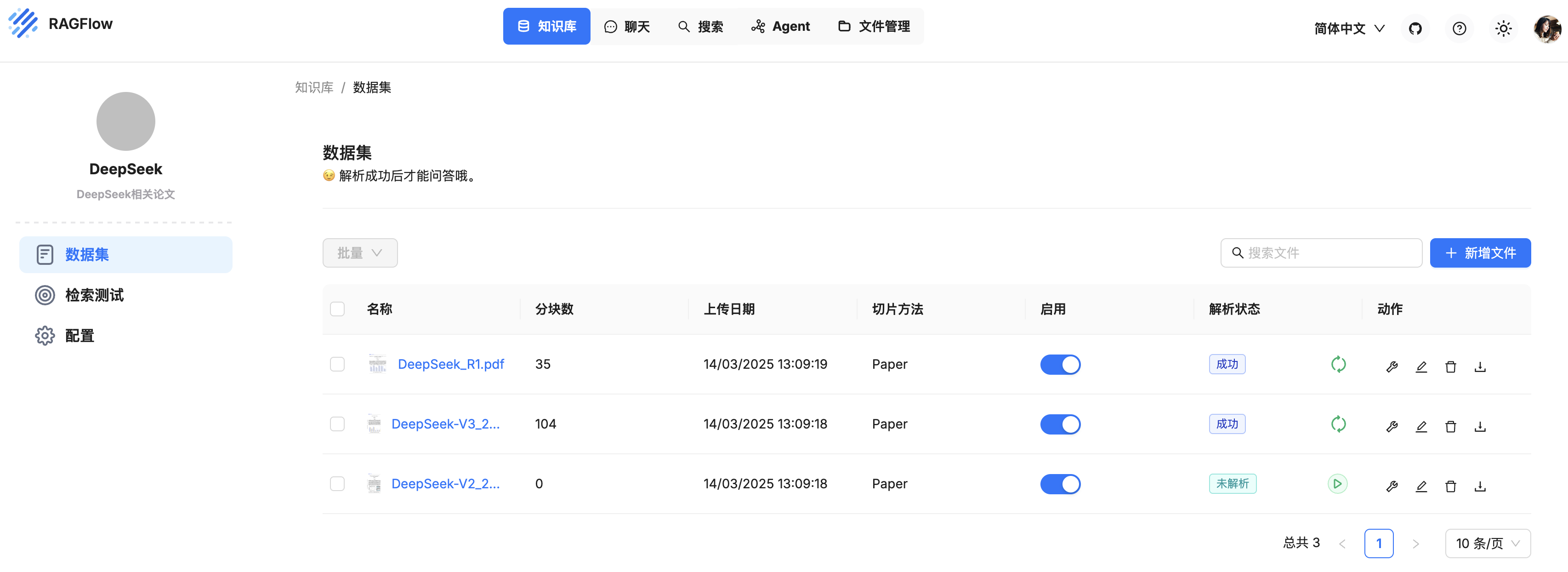The image size is (1568, 572).
Task: Open the help question mark icon
Action: coord(1459,29)
